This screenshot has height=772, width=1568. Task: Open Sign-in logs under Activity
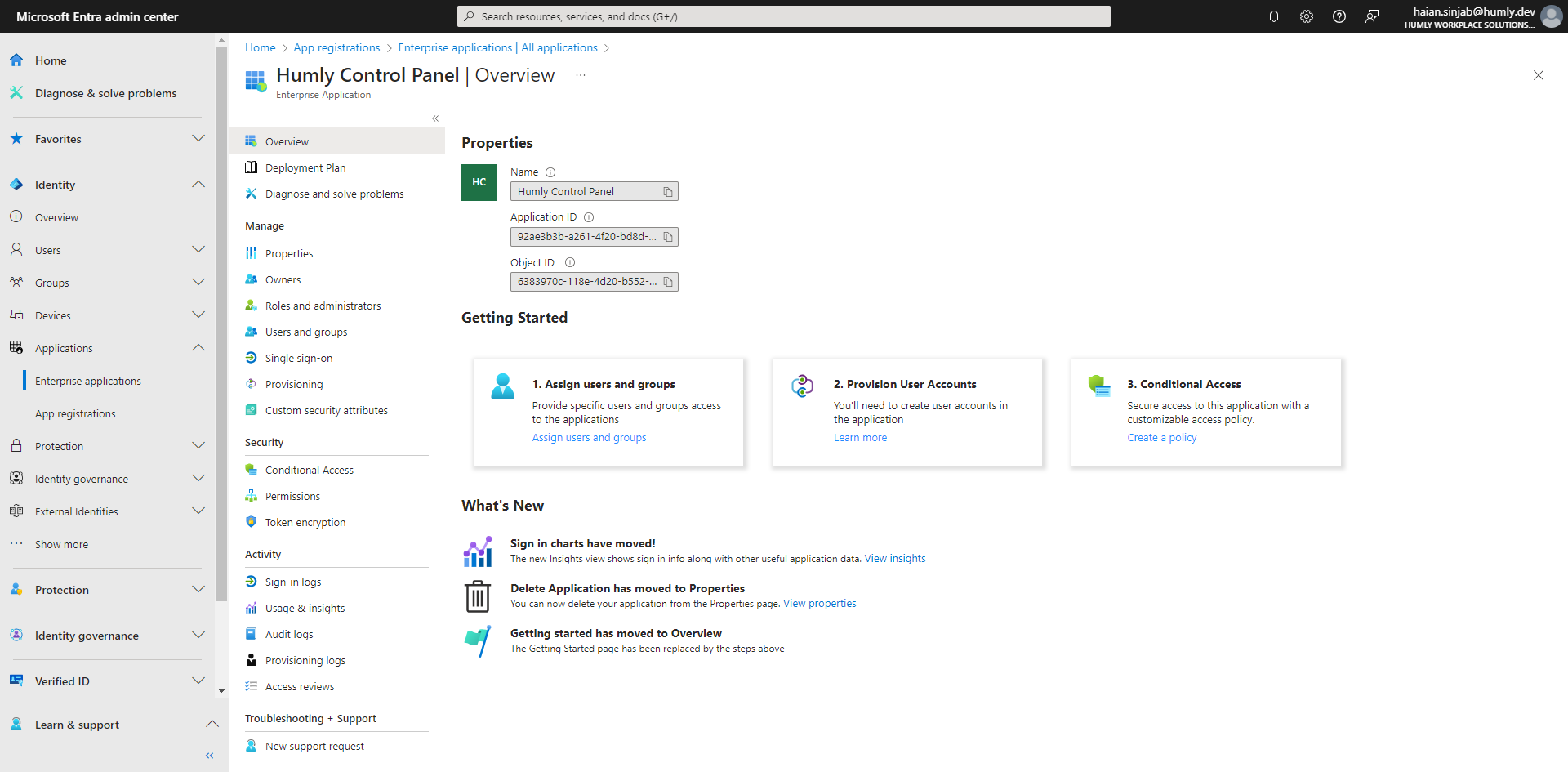[292, 582]
